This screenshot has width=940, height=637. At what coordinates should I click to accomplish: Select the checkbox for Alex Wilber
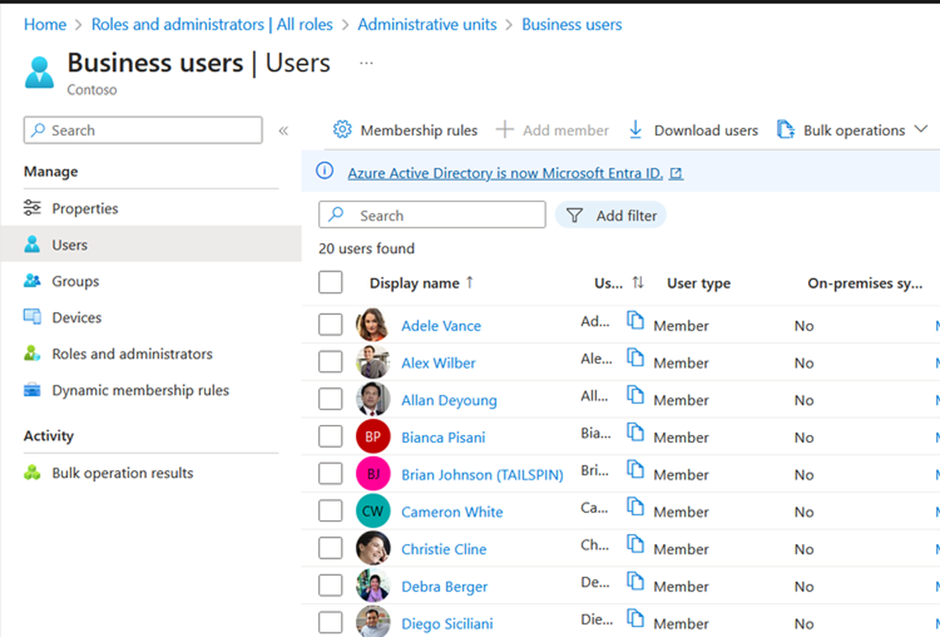click(x=330, y=362)
